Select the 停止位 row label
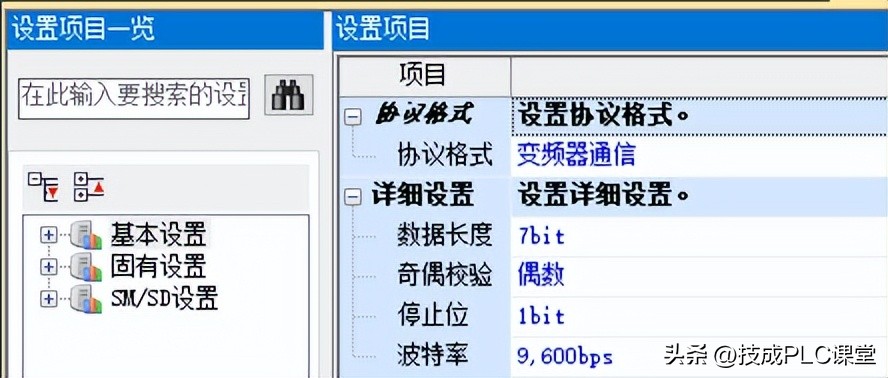Screen dimensions: 888x378 click(x=433, y=316)
